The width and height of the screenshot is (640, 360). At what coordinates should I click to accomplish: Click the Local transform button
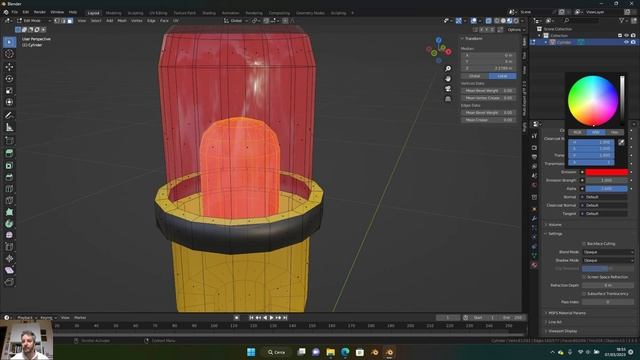point(502,76)
